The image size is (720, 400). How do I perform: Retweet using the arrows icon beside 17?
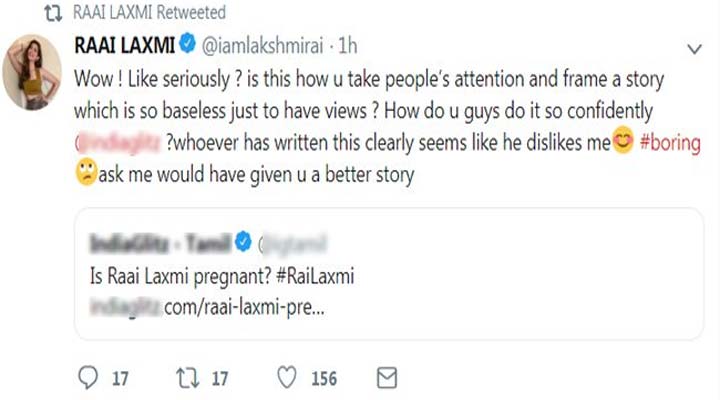(x=187, y=378)
